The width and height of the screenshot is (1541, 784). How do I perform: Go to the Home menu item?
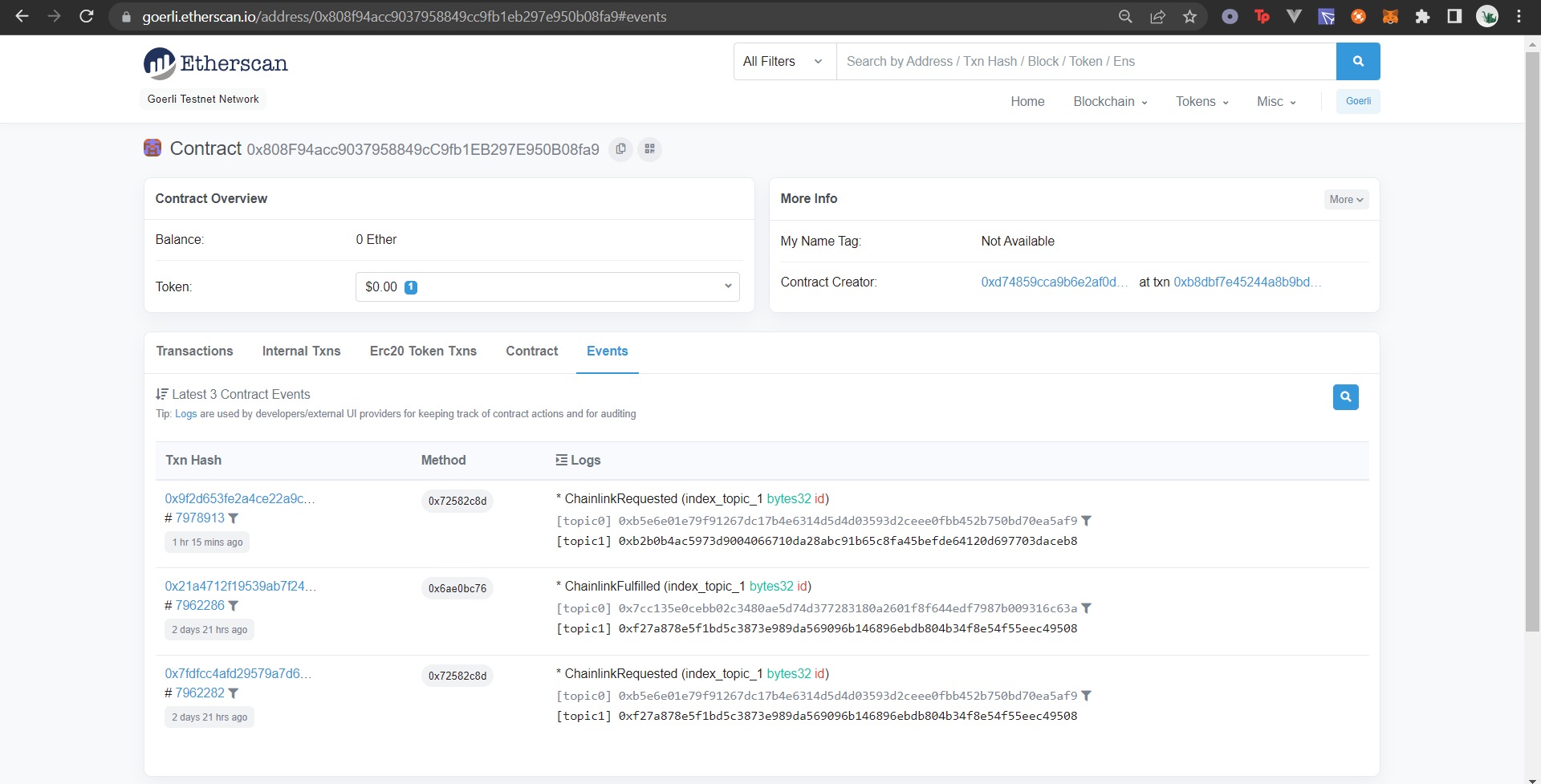pos(1027,101)
